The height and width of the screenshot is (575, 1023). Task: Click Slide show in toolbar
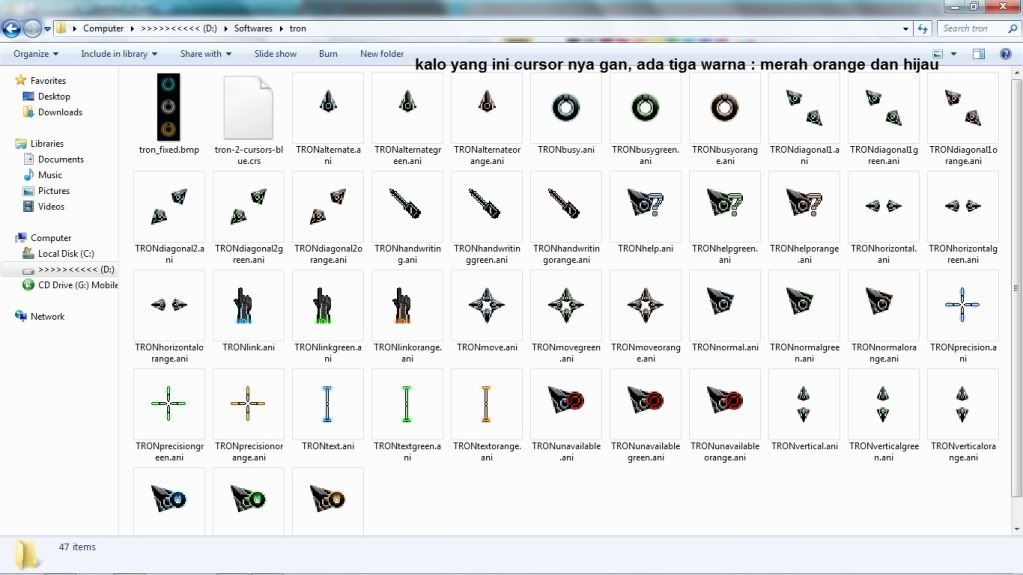click(x=275, y=54)
